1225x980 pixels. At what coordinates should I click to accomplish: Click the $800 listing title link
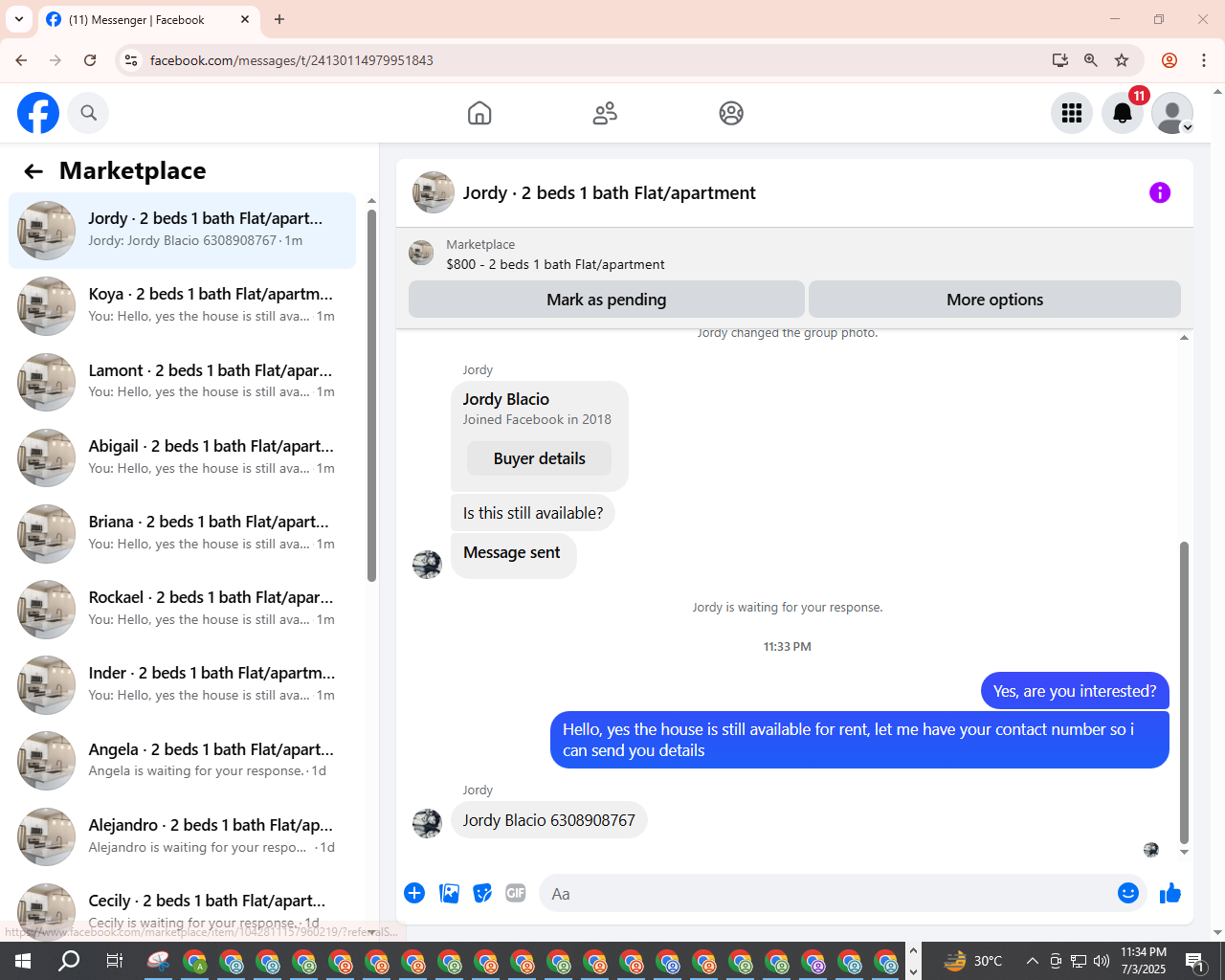click(x=555, y=264)
